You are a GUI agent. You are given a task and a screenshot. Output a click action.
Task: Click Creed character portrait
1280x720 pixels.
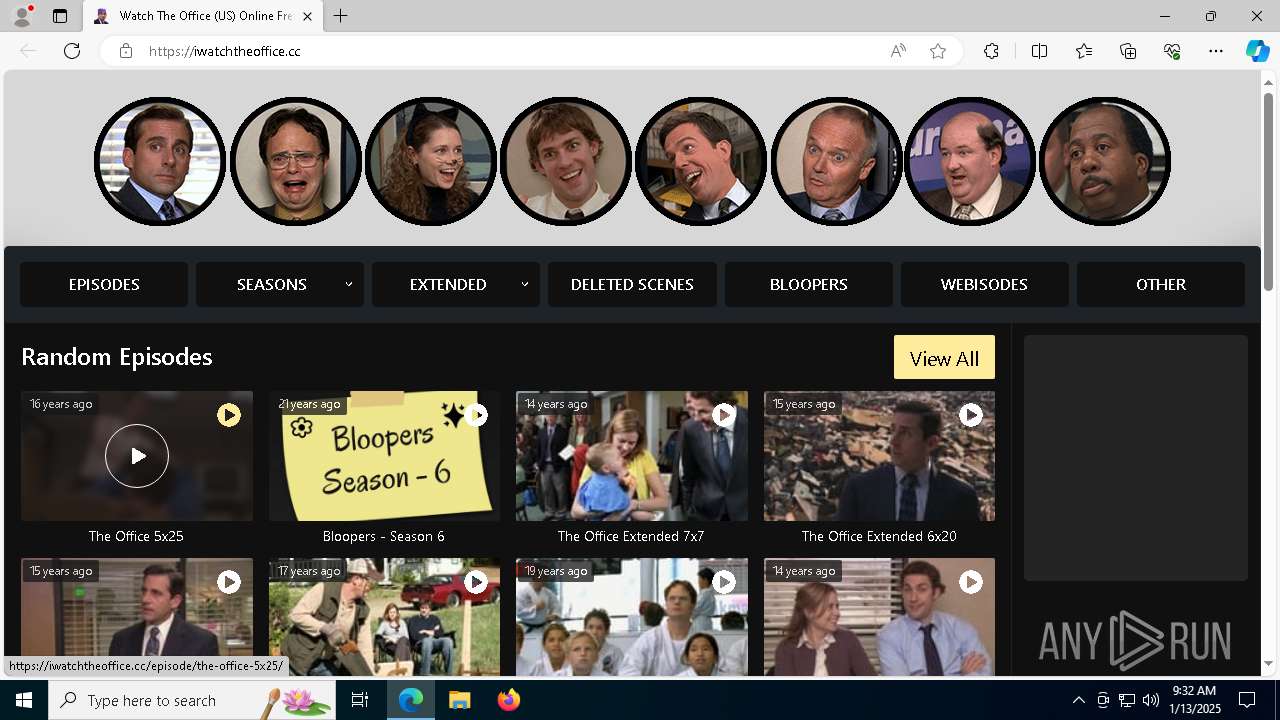coord(835,161)
